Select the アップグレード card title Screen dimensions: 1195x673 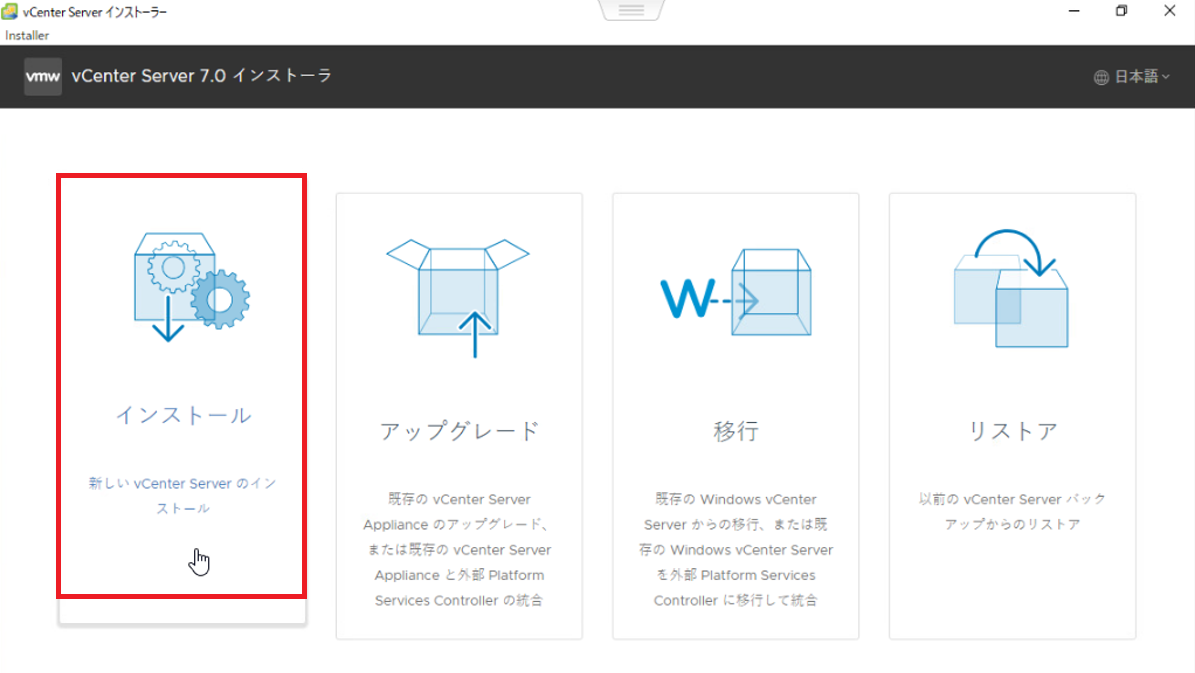[x=459, y=431]
